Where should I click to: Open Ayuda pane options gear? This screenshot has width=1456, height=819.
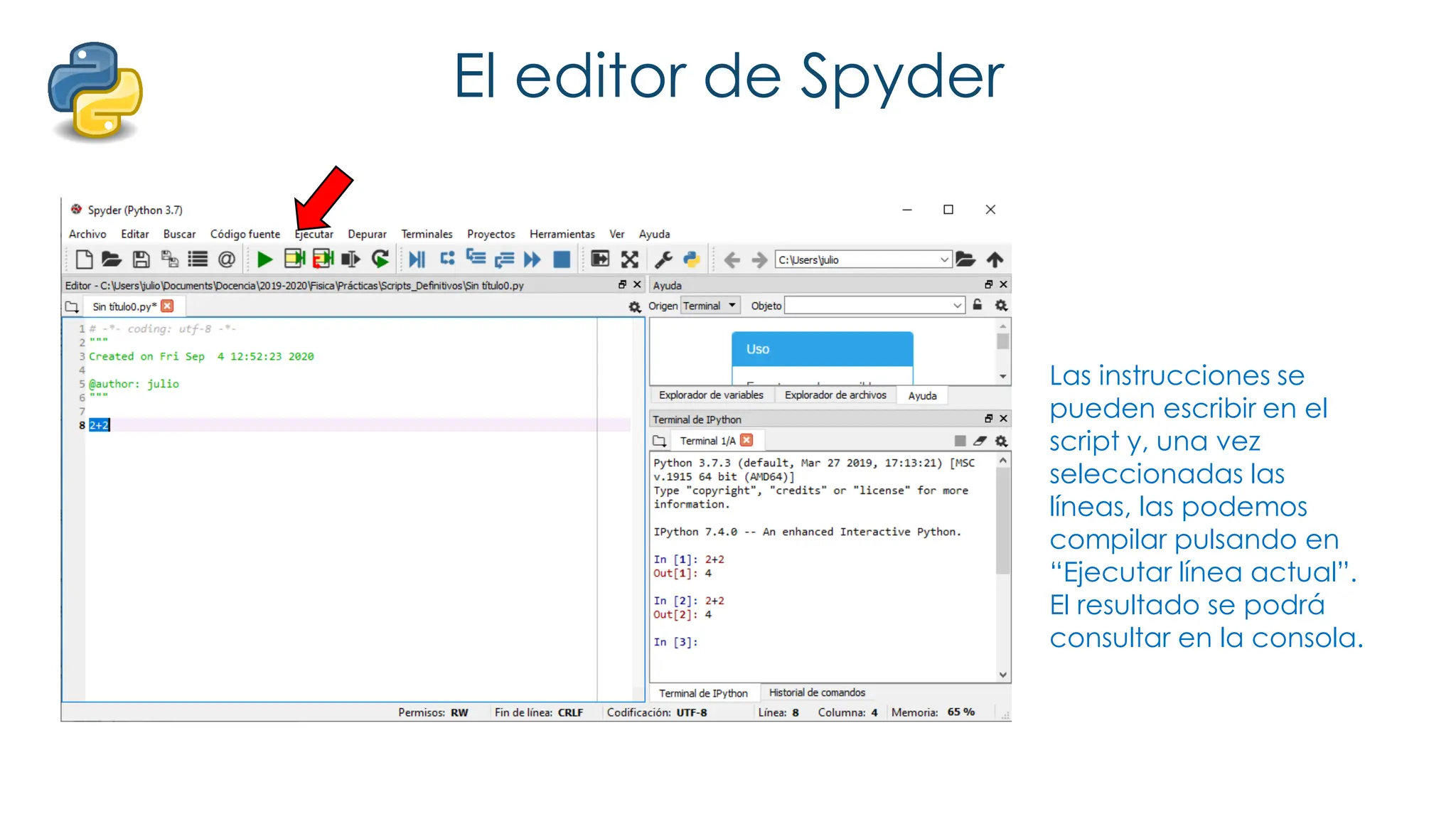[x=1001, y=306]
